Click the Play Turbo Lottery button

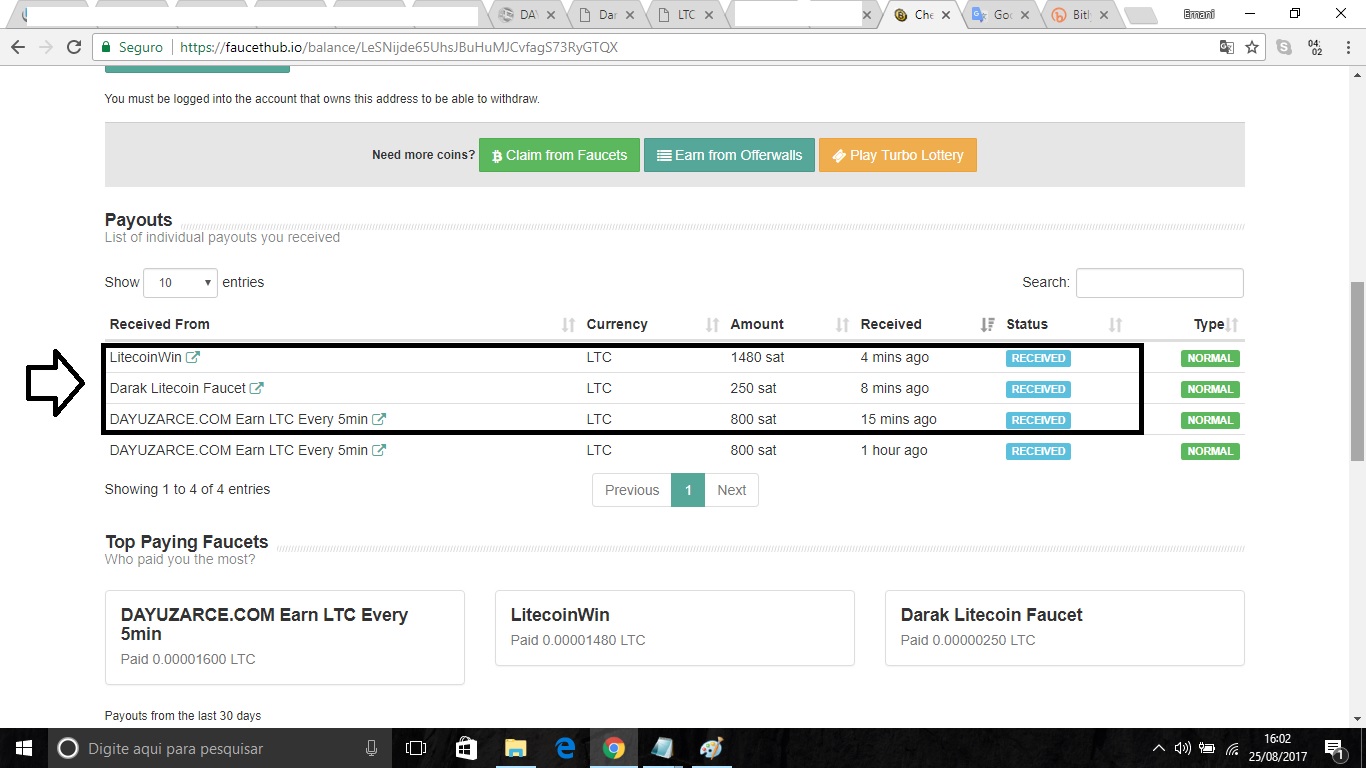pos(897,155)
